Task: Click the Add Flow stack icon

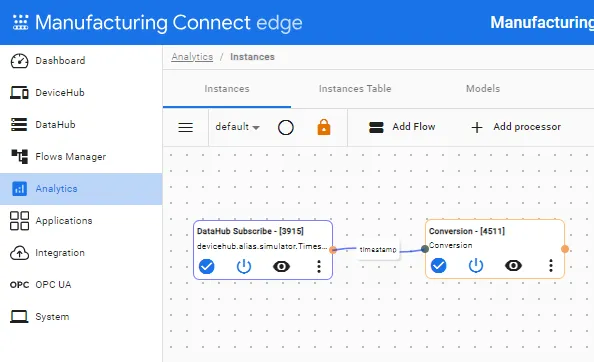Action: pos(376,127)
